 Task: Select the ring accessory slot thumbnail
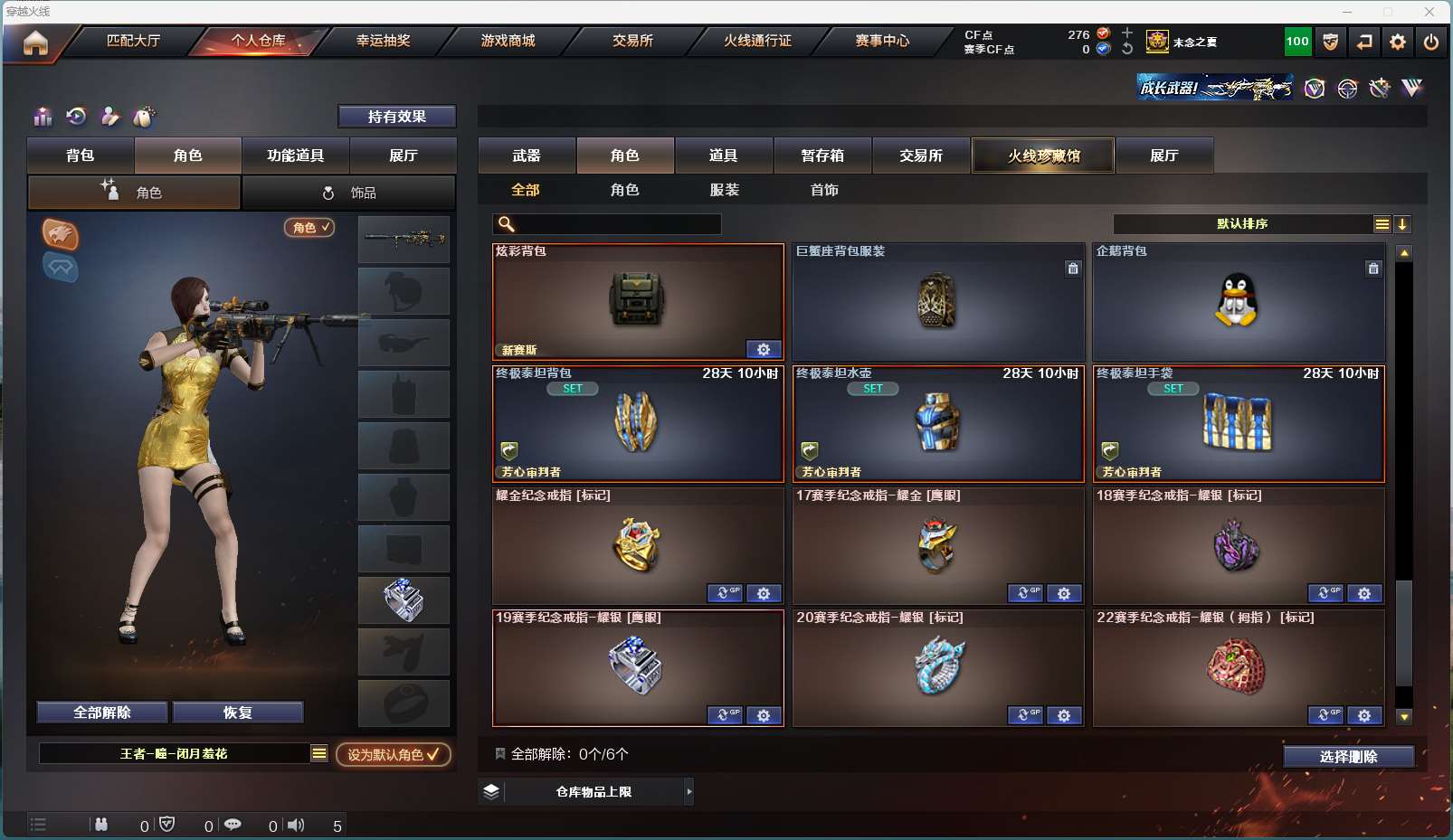point(404,600)
